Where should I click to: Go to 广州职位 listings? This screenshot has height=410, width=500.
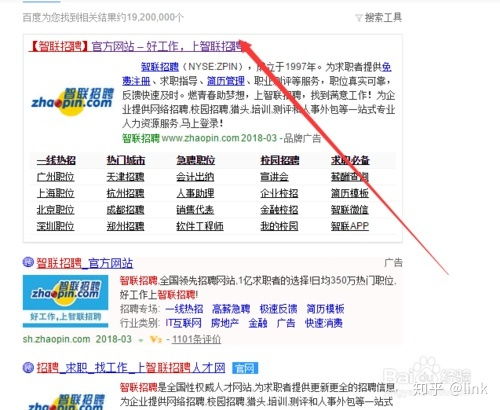click(55, 177)
